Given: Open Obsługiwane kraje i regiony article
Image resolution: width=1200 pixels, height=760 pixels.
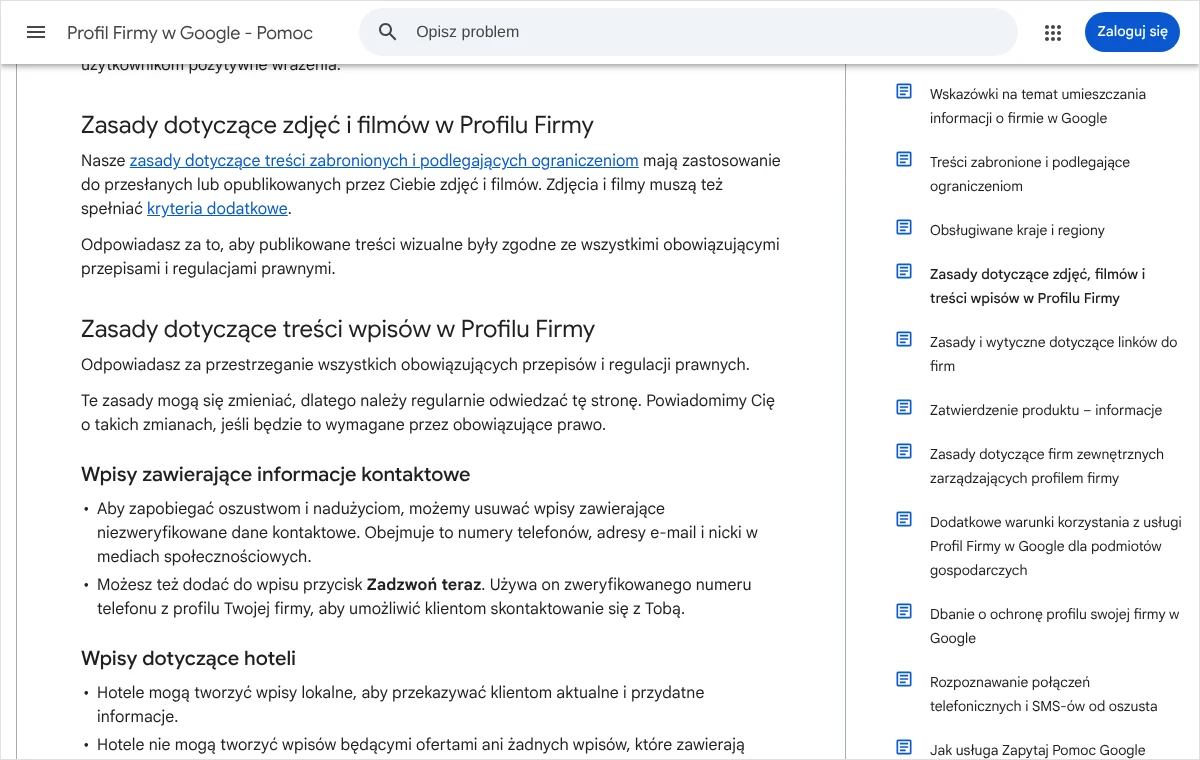Looking at the screenshot, I should (x=1017, y=230).
